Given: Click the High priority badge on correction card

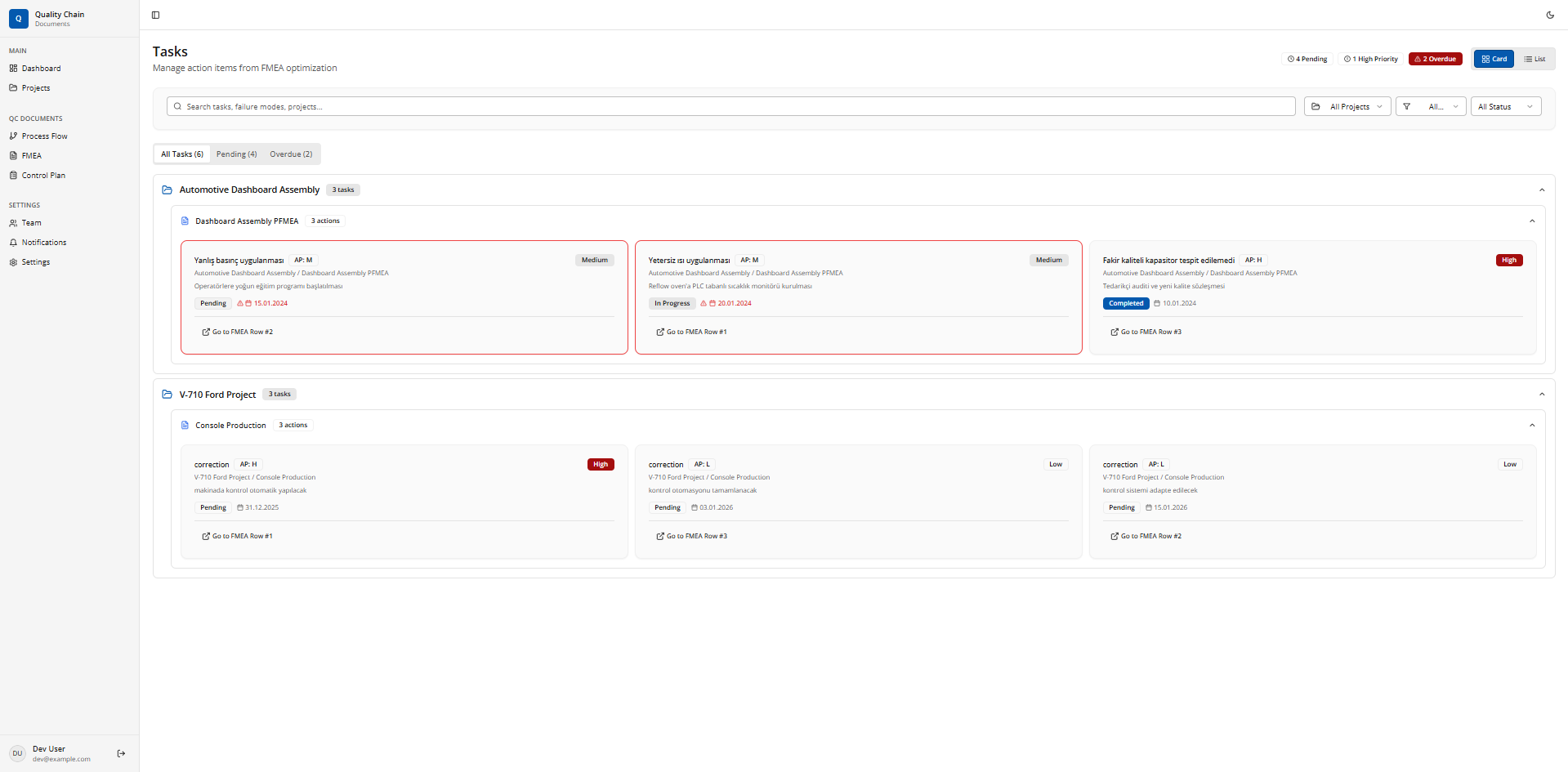Looking at the screenshot, I should click(x=601, y=464).
